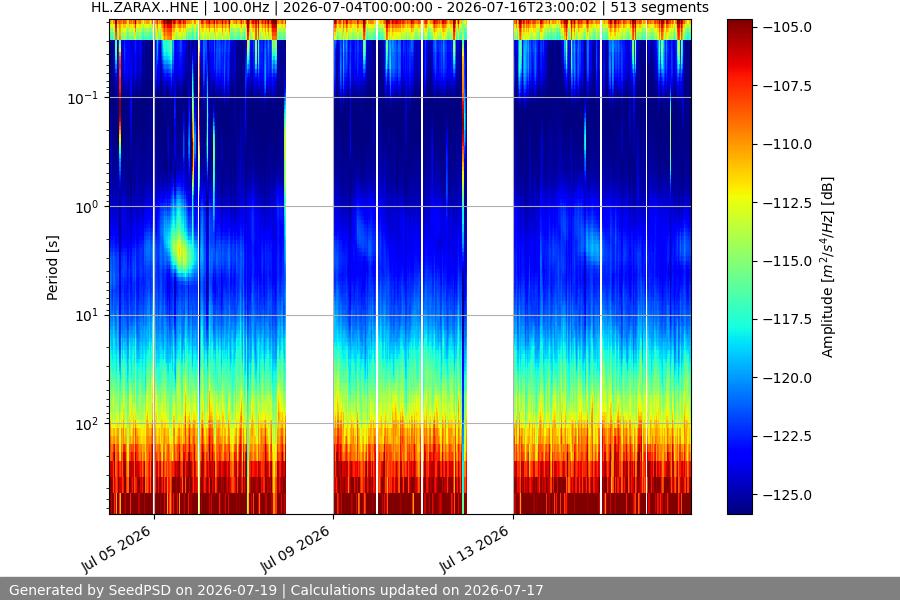Image resolution: width=900 pixels, height=600 pixels.
Task: Click the −112.5 colorbar tick label
Action: (x=787, y=203)
